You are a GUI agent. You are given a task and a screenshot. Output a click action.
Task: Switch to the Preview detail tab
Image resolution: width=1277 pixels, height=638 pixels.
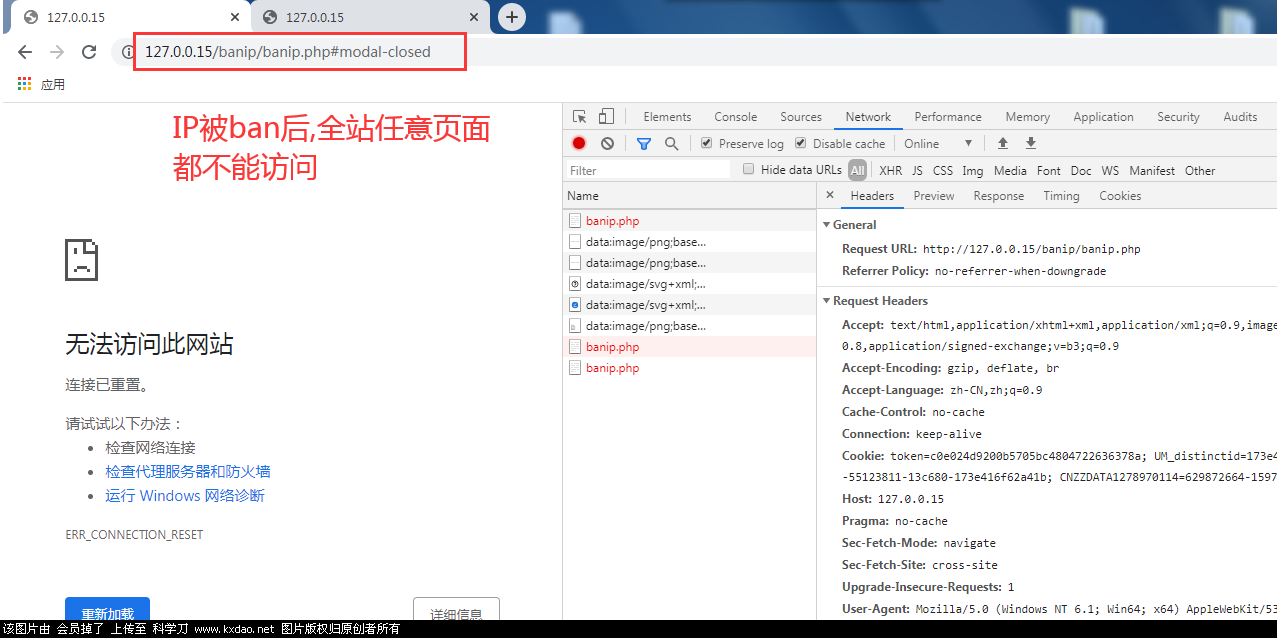coord(934,196)
